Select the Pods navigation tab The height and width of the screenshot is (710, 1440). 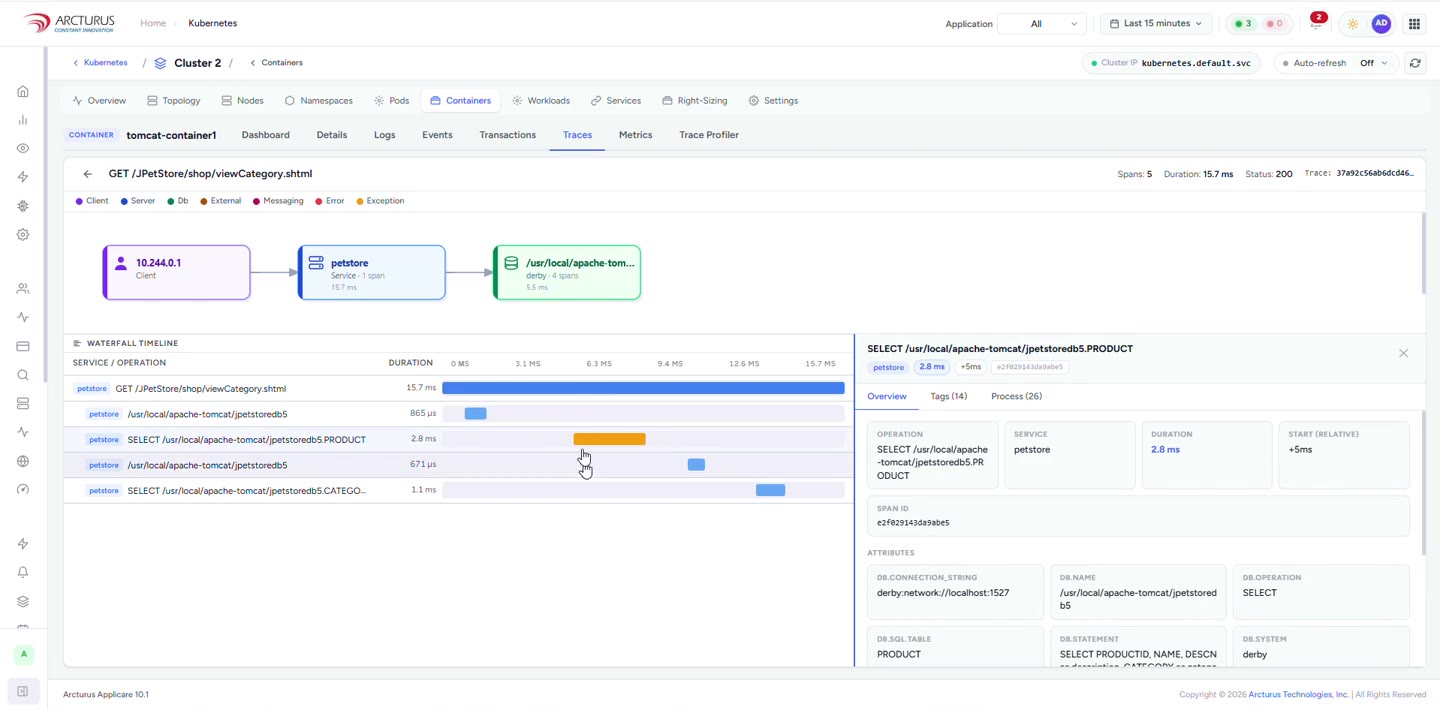391,101
